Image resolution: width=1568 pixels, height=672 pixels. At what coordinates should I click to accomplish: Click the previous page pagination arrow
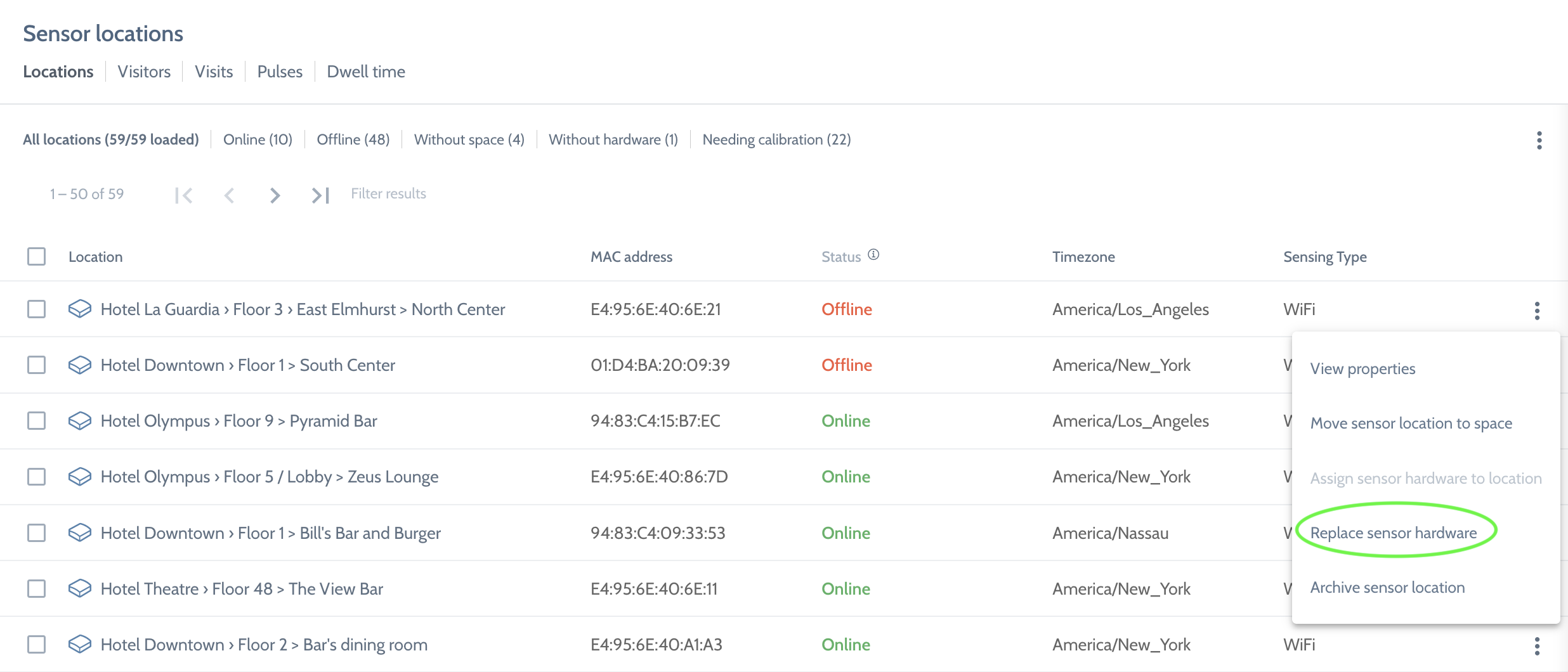point(229,195)
